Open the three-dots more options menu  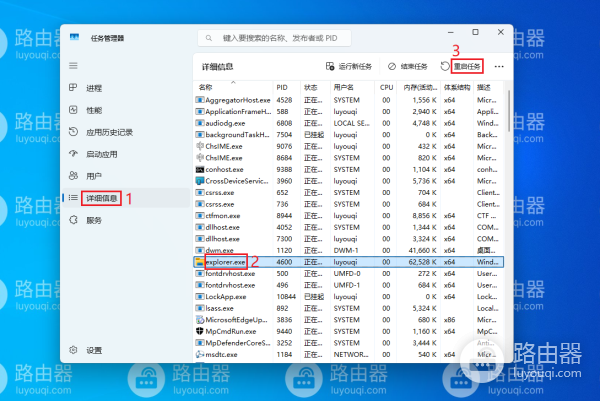click(x=499, y=67)
